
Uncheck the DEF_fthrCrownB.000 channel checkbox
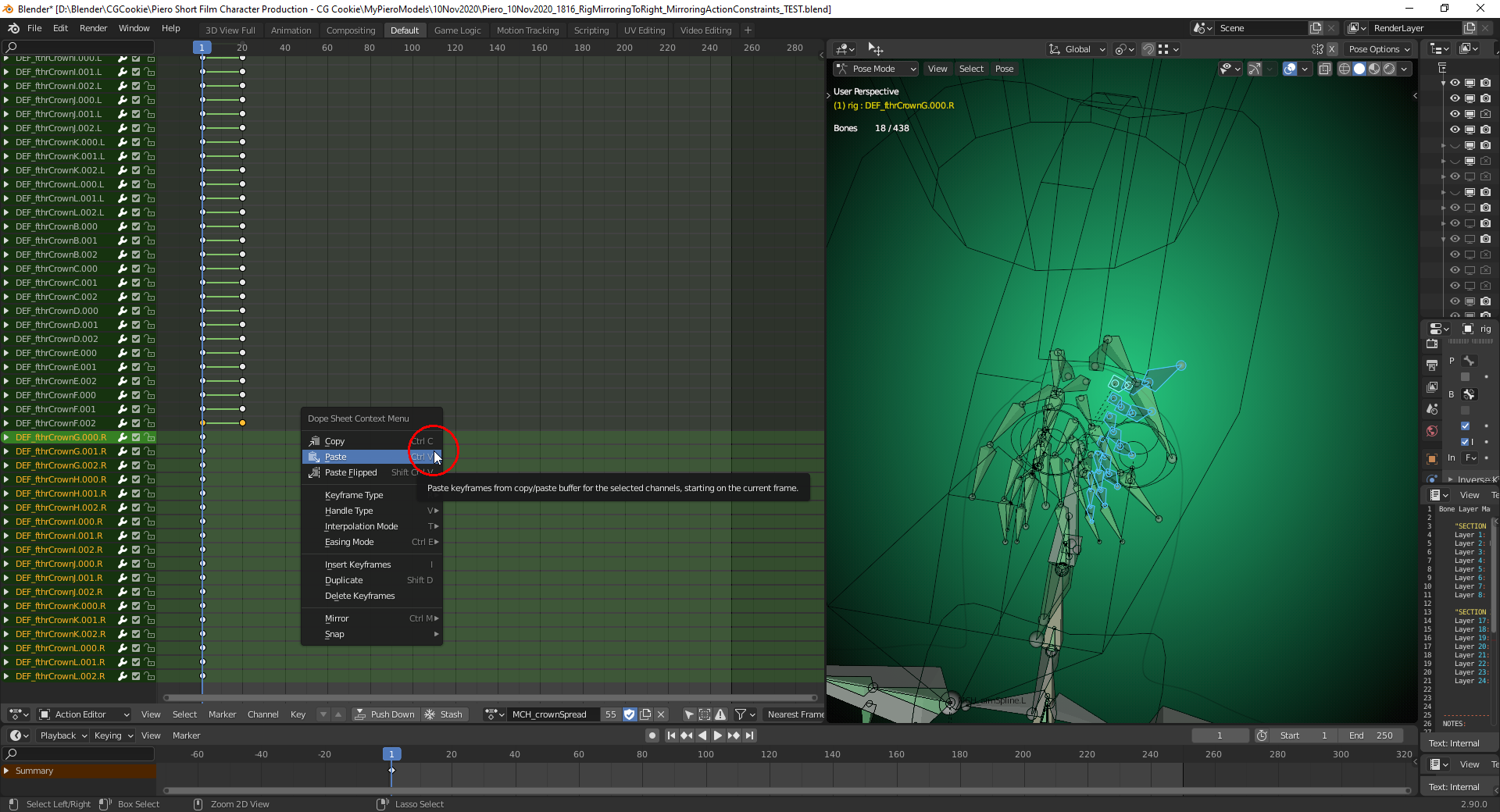tap(136, 226)
